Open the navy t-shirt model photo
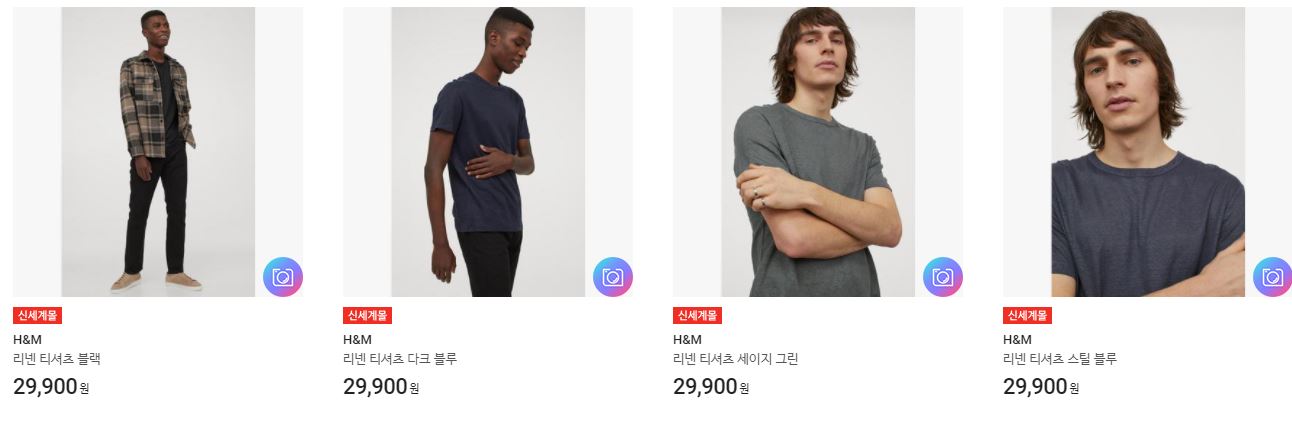The width and height of the screenshot is (1292, 428). point(488,152)
